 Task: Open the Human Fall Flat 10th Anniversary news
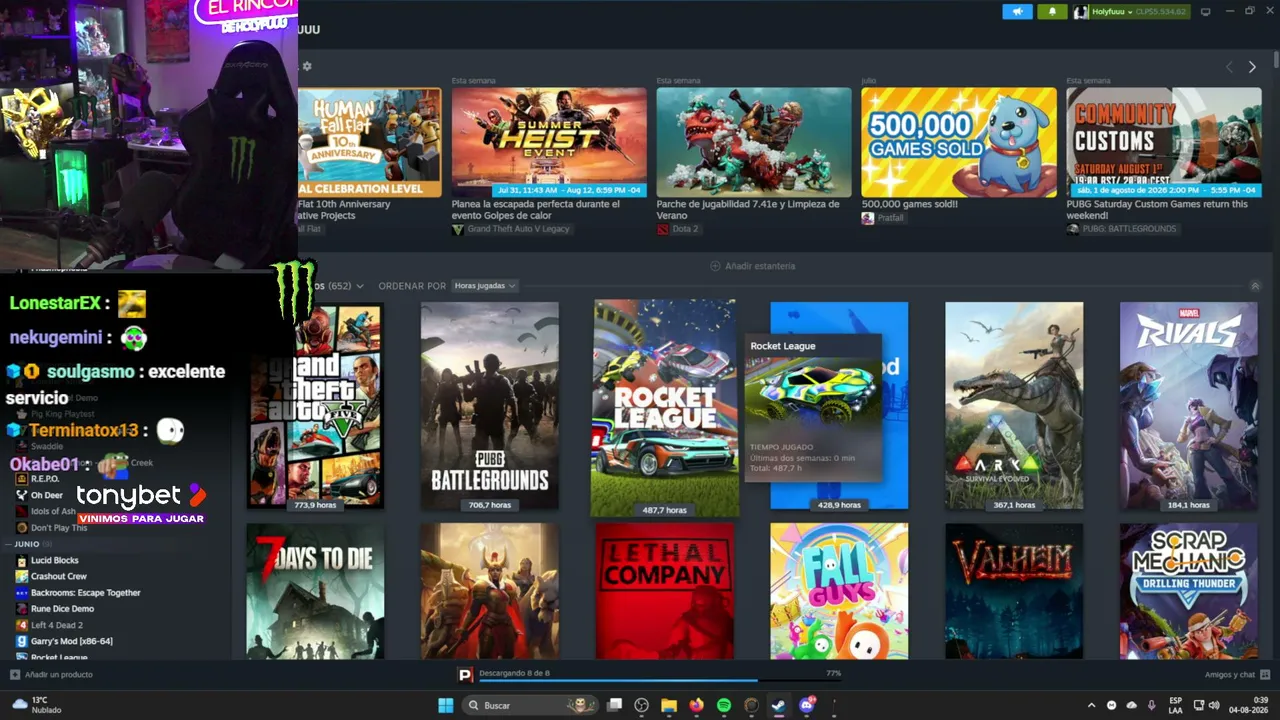pos(369,142)
